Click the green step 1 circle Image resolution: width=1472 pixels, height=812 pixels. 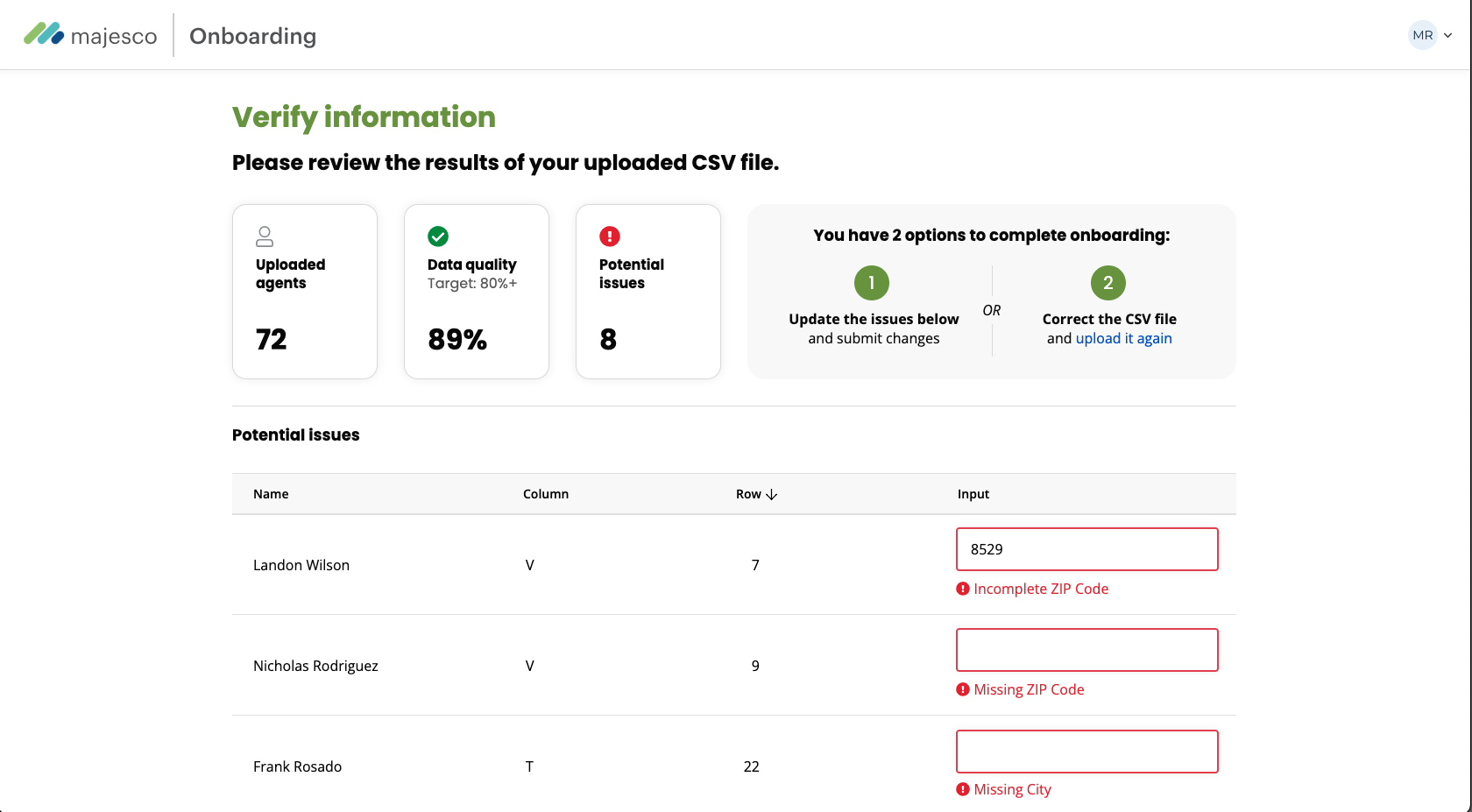pyautogui.click(x=871, y=283)
